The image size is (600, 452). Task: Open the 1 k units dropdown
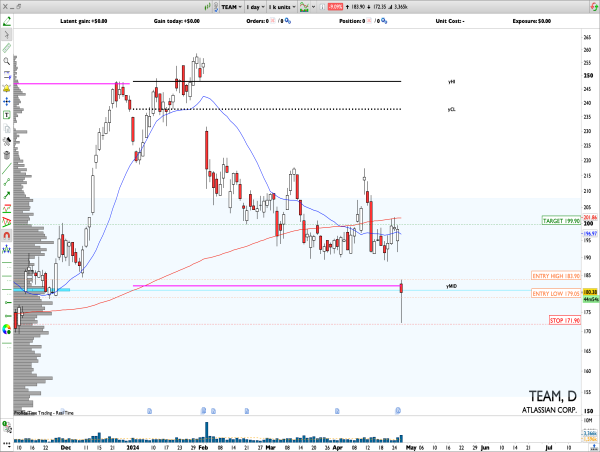point(282,7)
